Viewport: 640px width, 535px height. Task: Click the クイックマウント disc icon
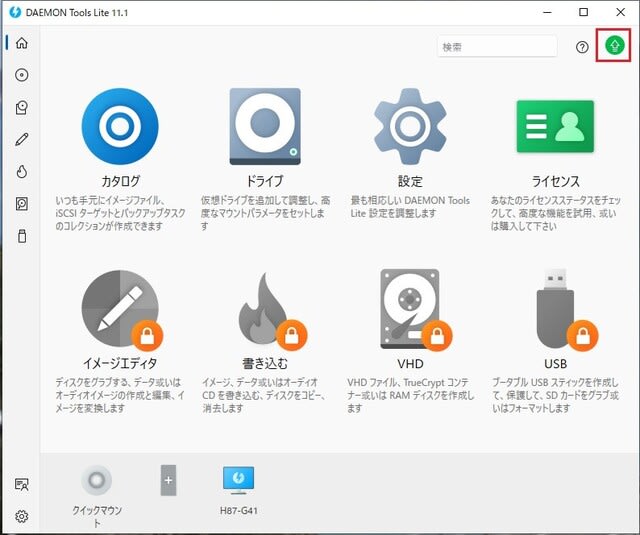pyautogui.click(x=97, y=480)
